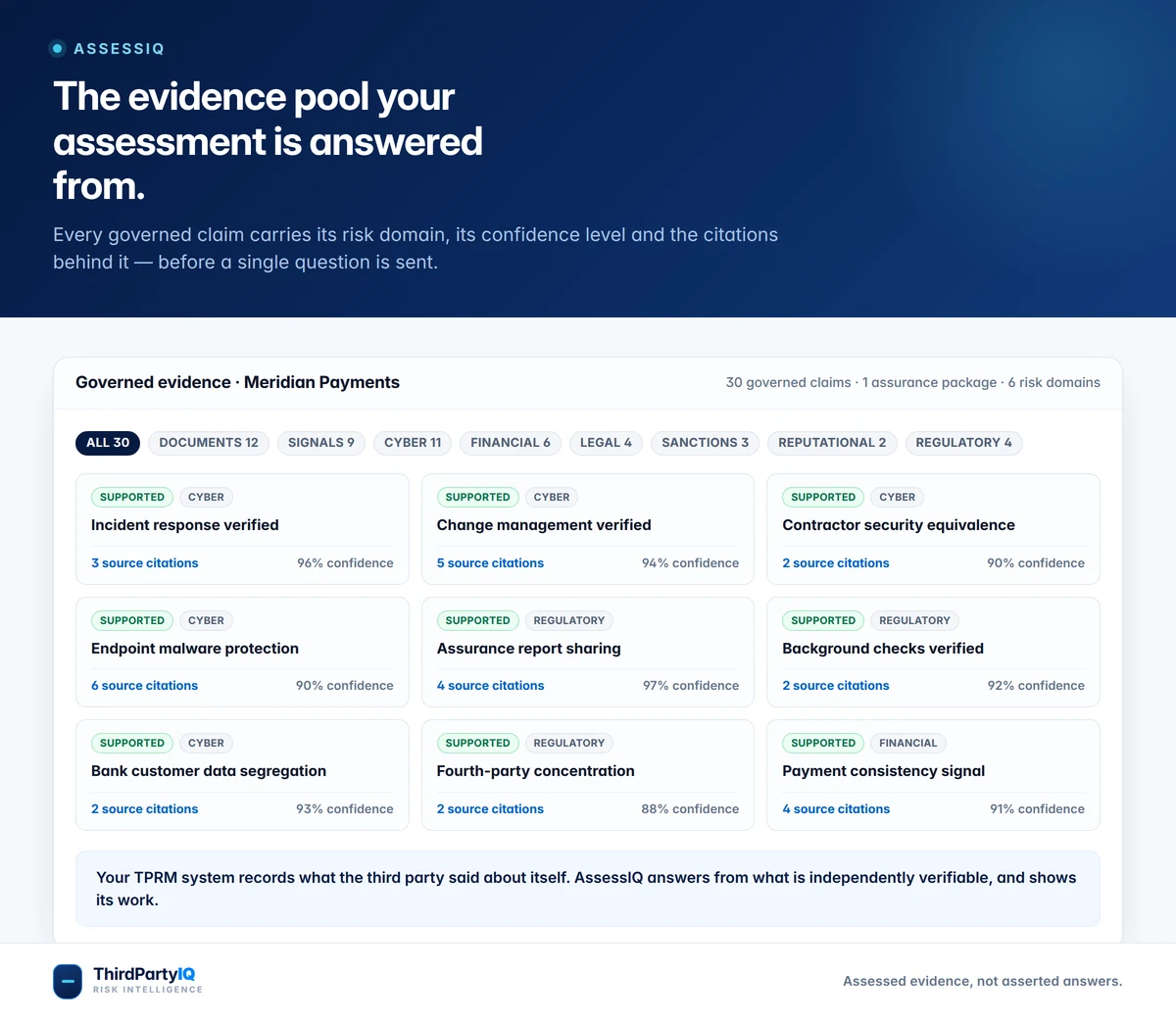
Task: Open the Change management verified title
Action: coord(544,525)
